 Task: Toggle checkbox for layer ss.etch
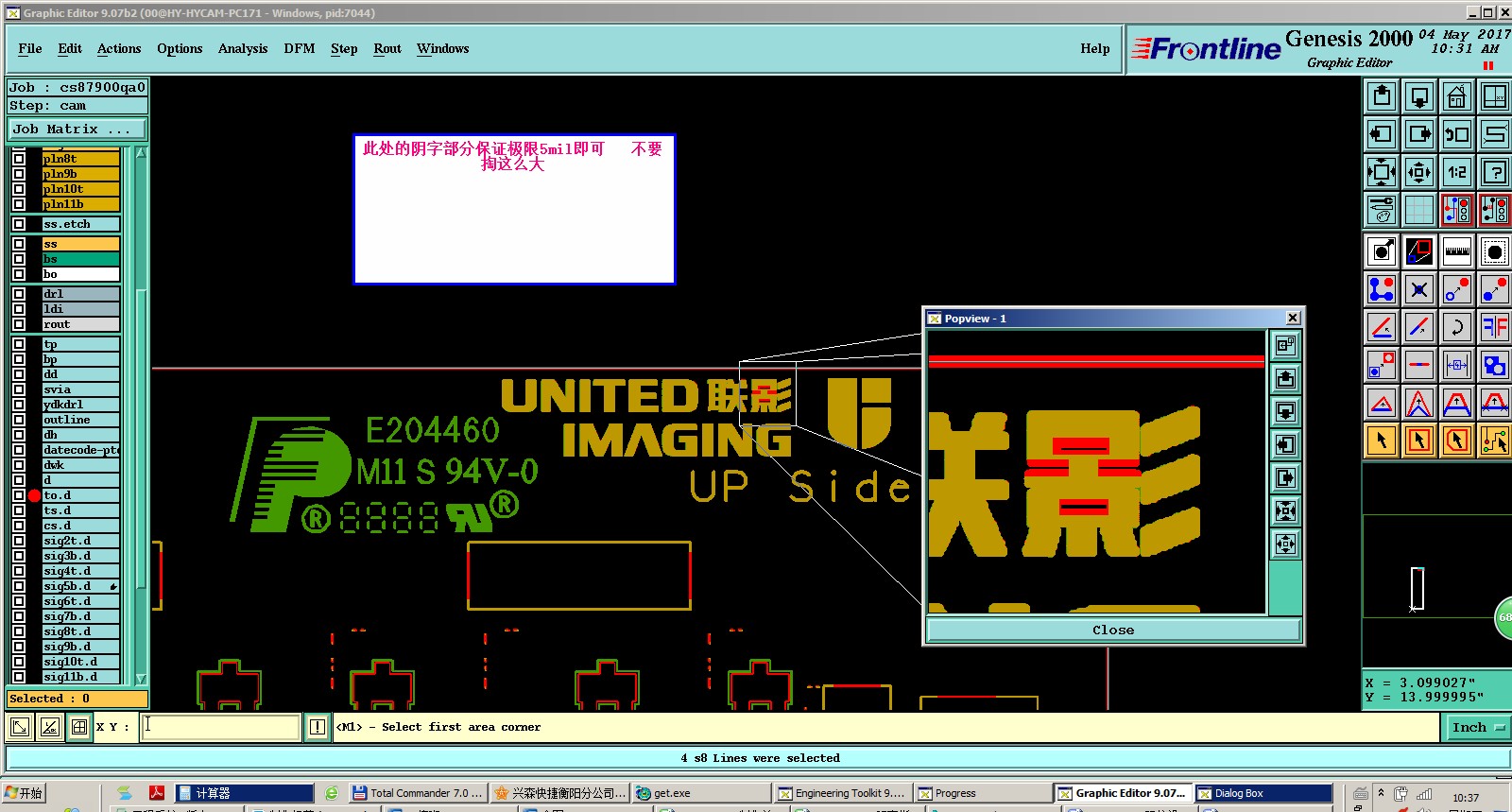[x=19, y=224]
